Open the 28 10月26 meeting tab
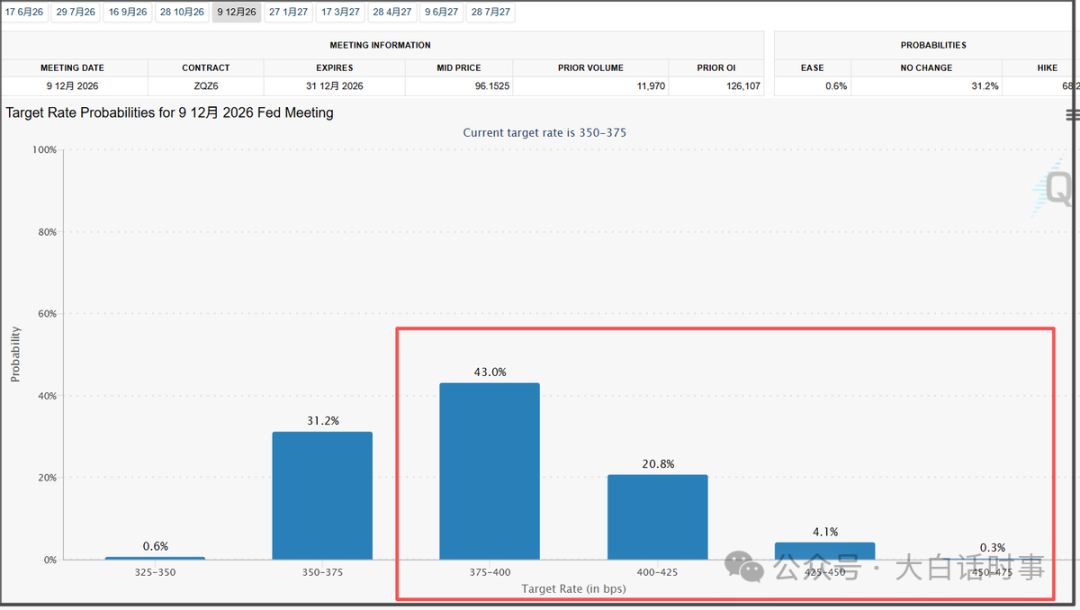This screenshot has height=610, width=1080. [x=182, y=12]
